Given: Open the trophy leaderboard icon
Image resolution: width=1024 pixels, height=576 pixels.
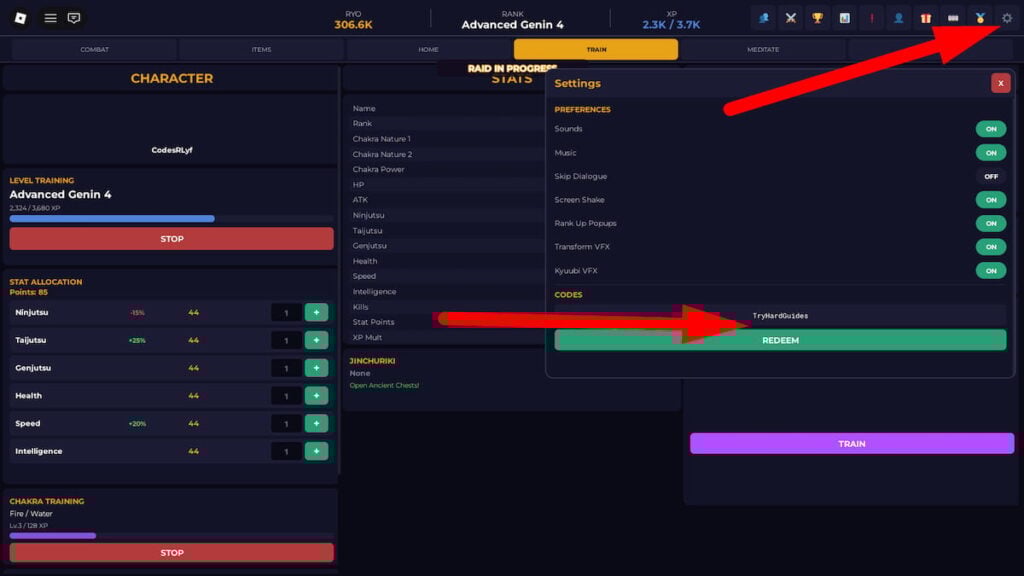Looking at the screenshot, I should (x=818, y=17).
